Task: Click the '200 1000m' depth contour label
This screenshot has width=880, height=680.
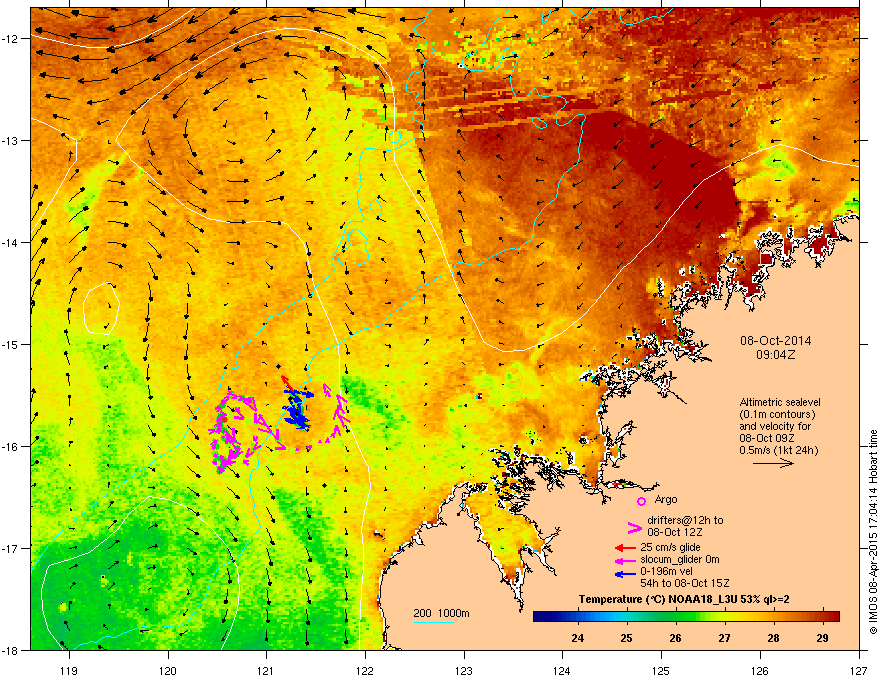Action: tap(442, 613)
